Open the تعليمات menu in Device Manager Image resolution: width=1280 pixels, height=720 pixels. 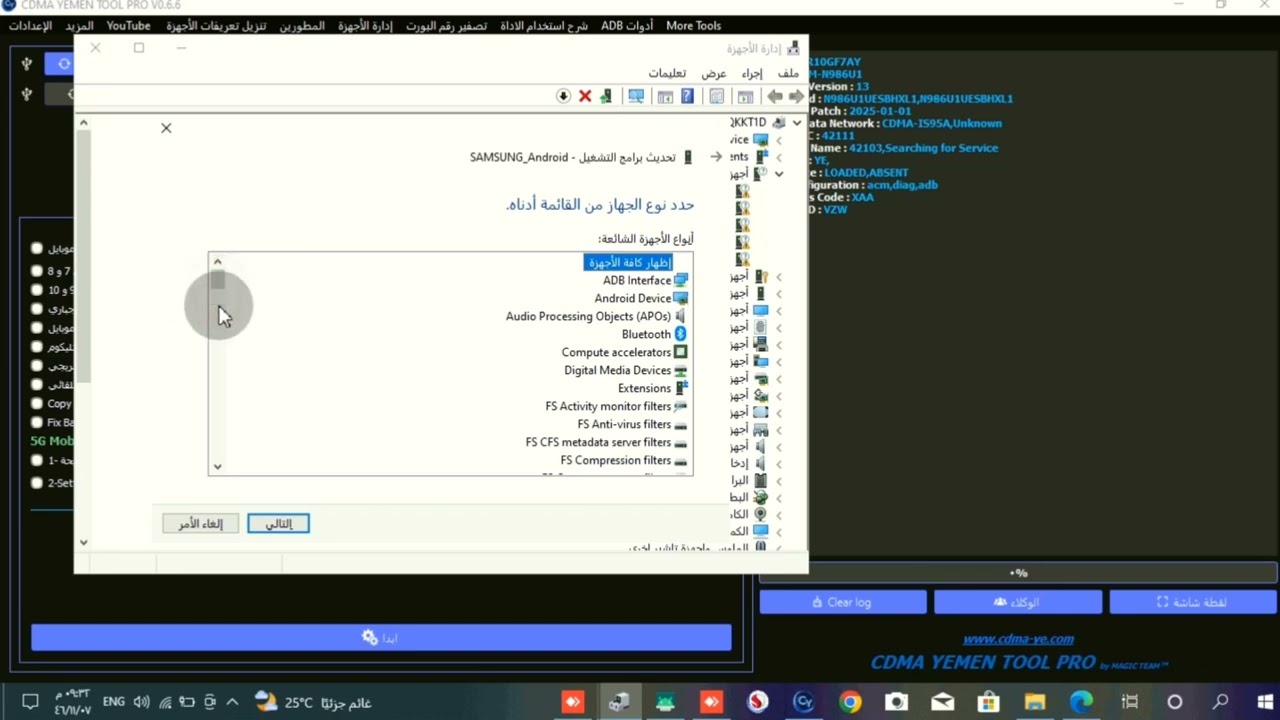tap(667, 73)
